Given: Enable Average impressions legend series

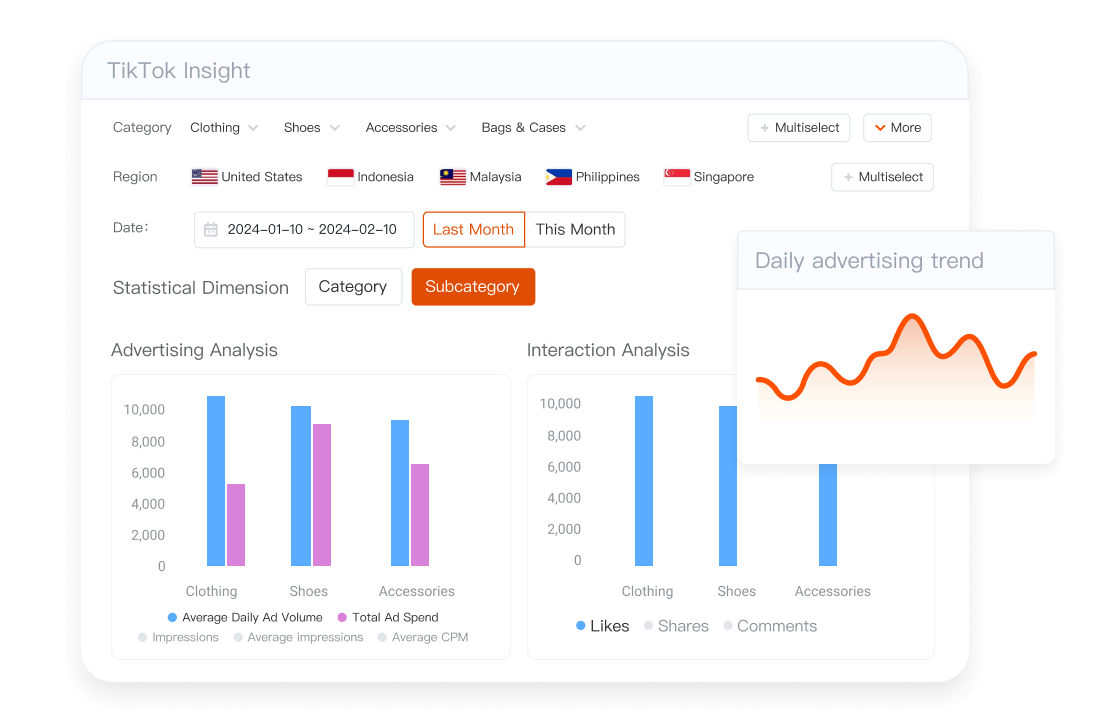Looking at the screenshot, I should coord(299,637).
